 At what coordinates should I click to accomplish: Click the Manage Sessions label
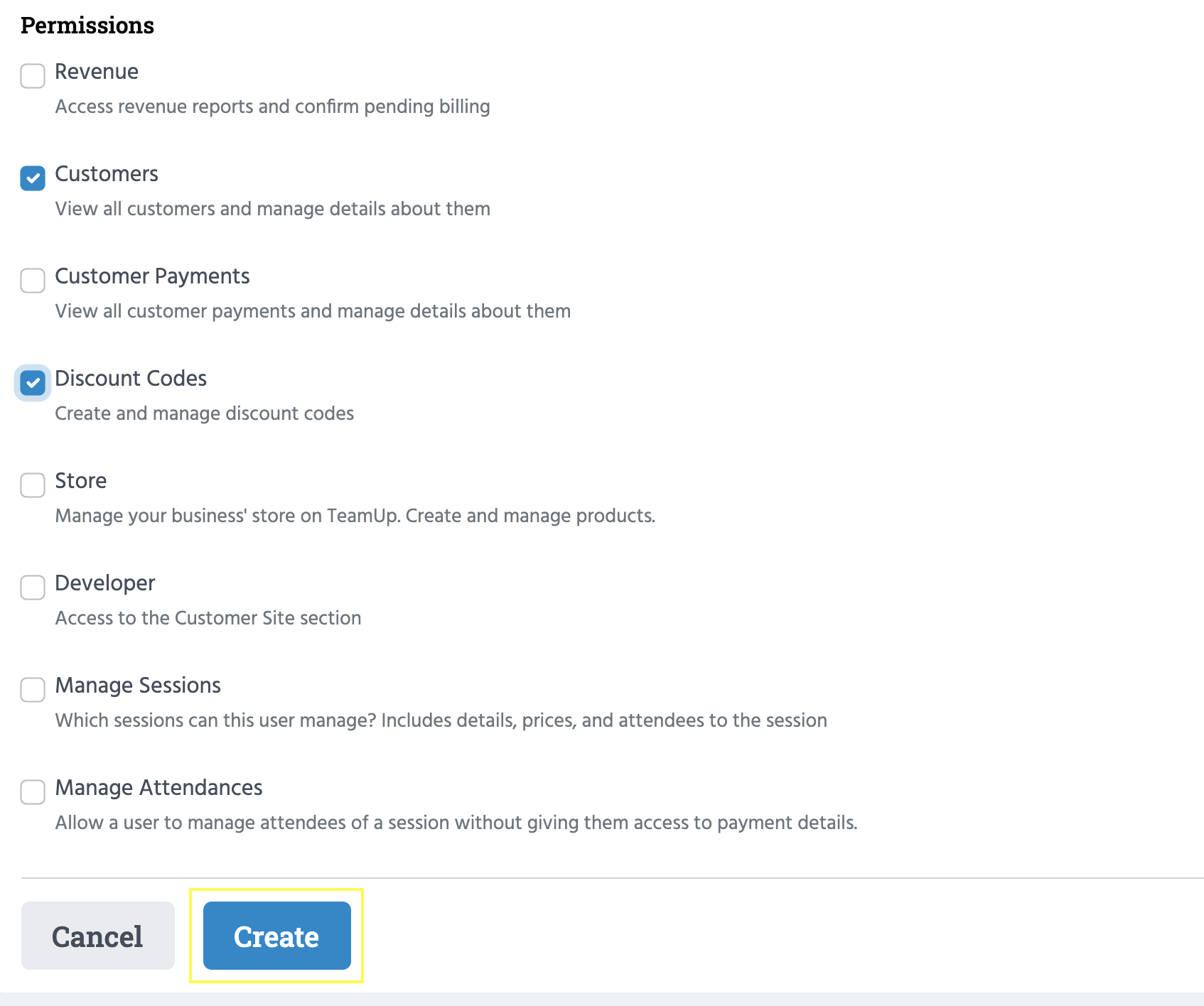click(x=138, y=686)
